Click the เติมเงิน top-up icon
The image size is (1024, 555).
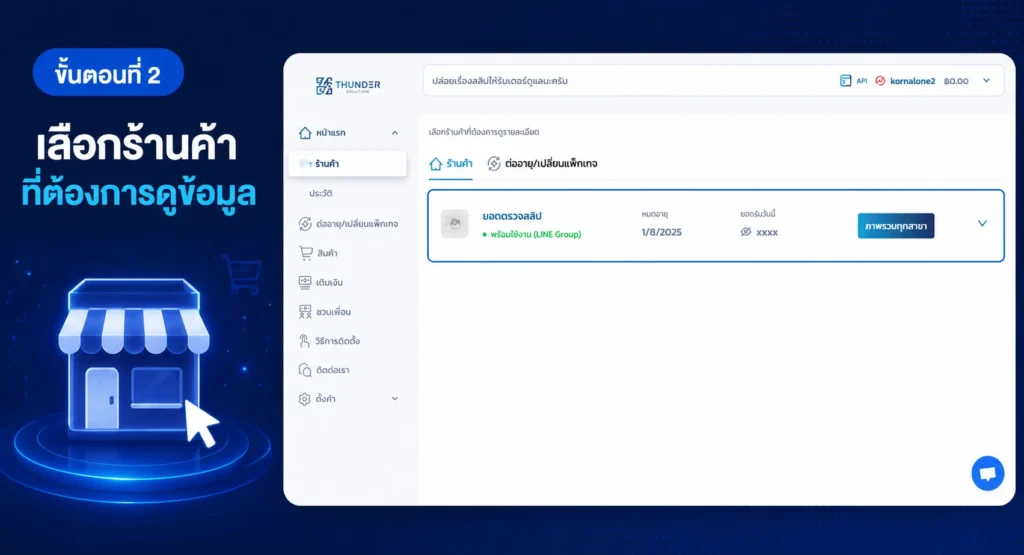tap(305, 282)
